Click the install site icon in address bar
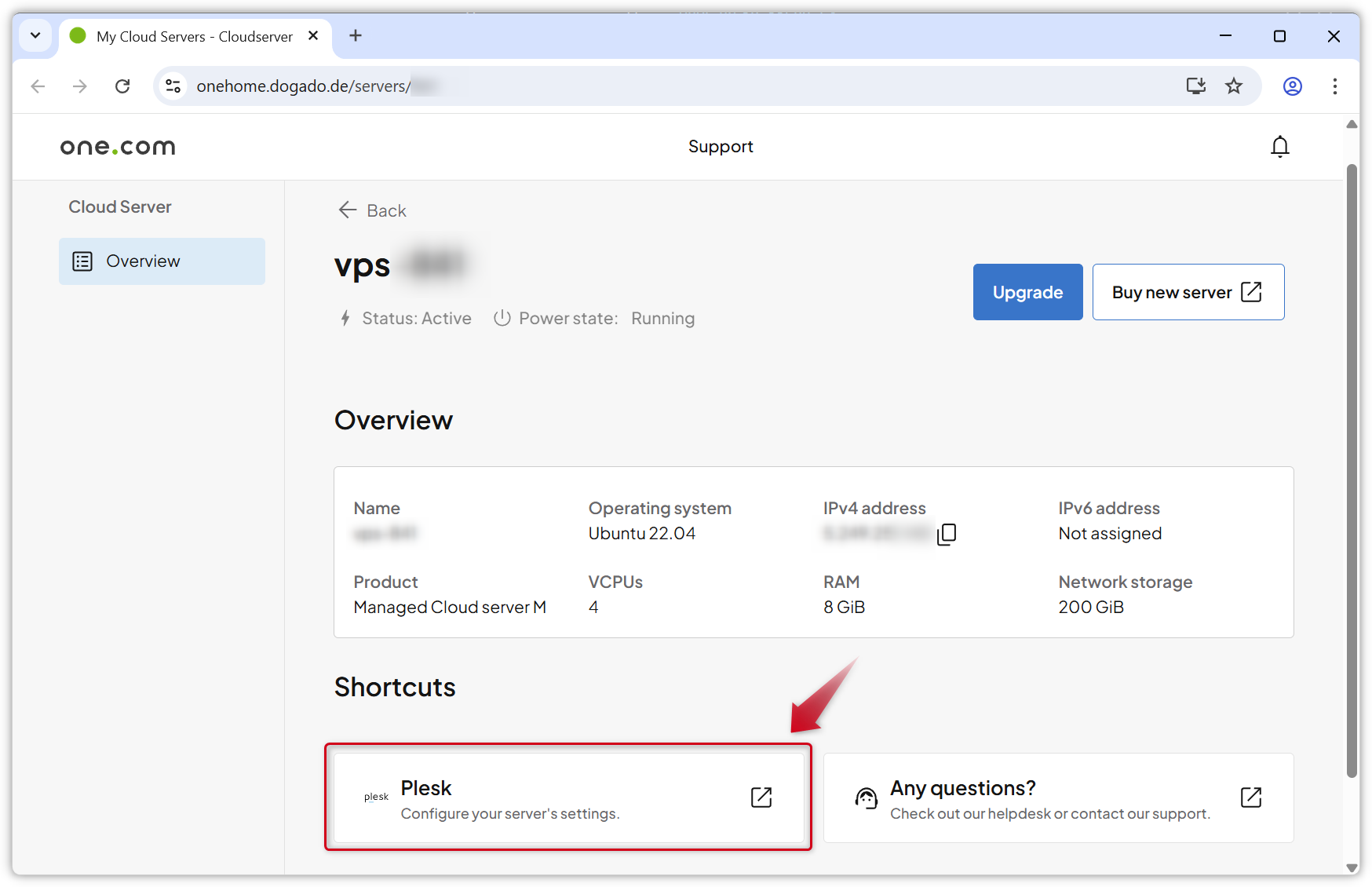Viewport: 1372px width, 887px height. coord(1196,86)
